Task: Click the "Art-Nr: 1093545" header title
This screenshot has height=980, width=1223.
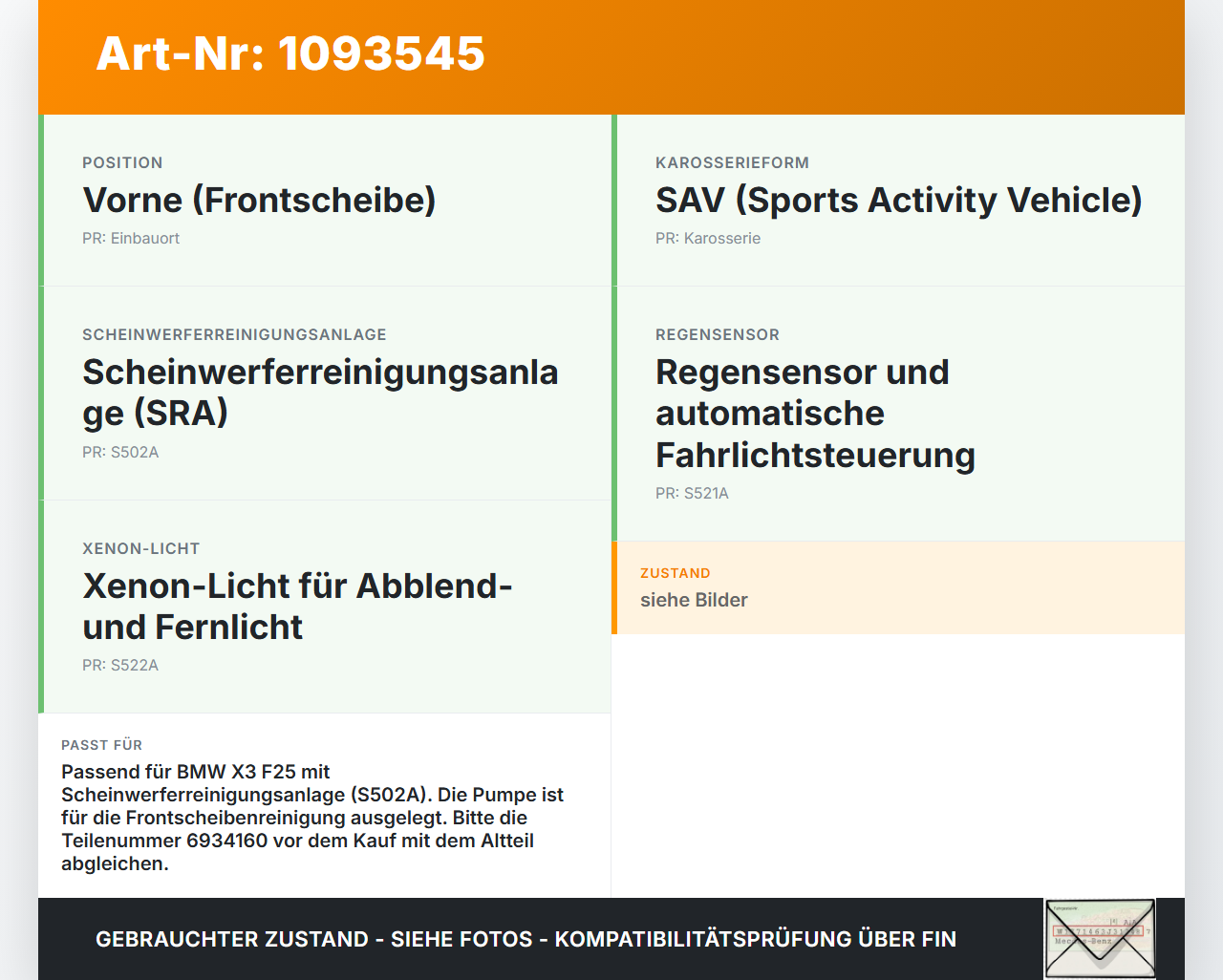Action: tap(290, 53)
